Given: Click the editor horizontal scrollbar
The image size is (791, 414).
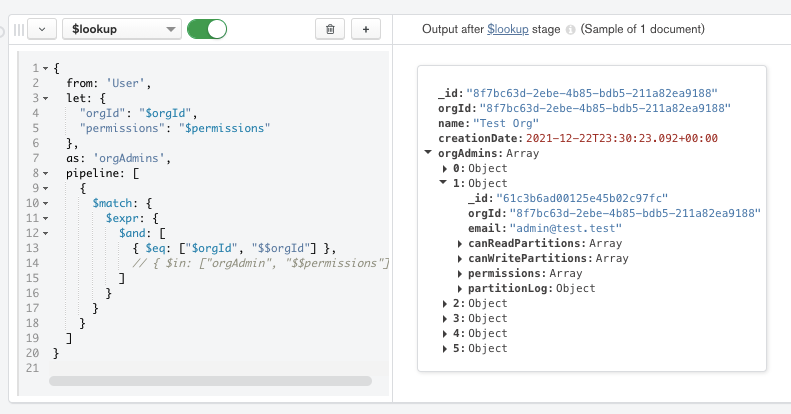Looking at the screenshot, I should pyautogui.click(x=210, y=381).
